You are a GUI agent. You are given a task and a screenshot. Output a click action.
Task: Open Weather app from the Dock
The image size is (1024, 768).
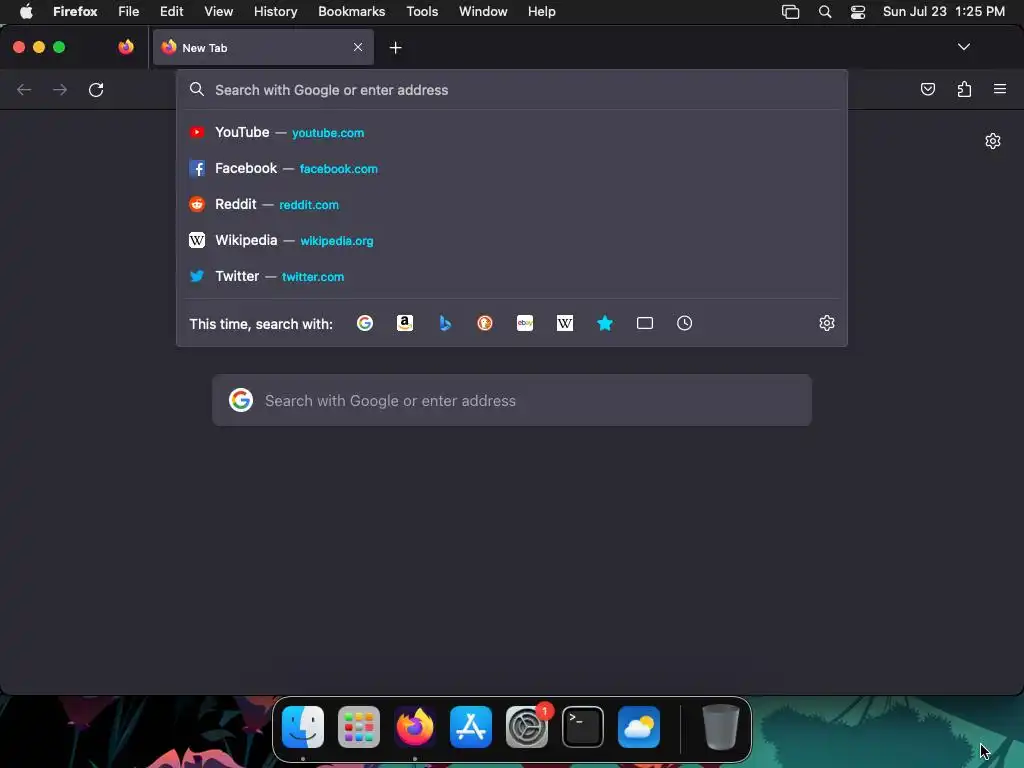click(639, 727)
